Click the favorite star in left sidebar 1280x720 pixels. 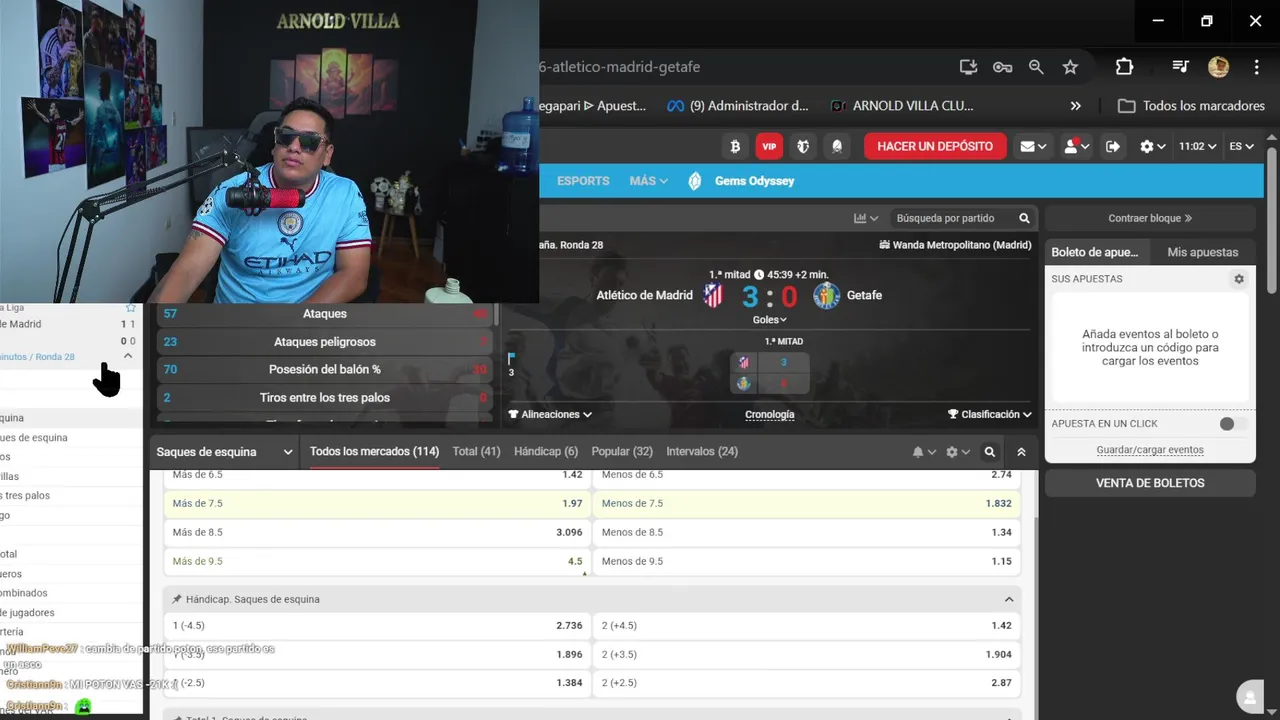tap(130, 307)
